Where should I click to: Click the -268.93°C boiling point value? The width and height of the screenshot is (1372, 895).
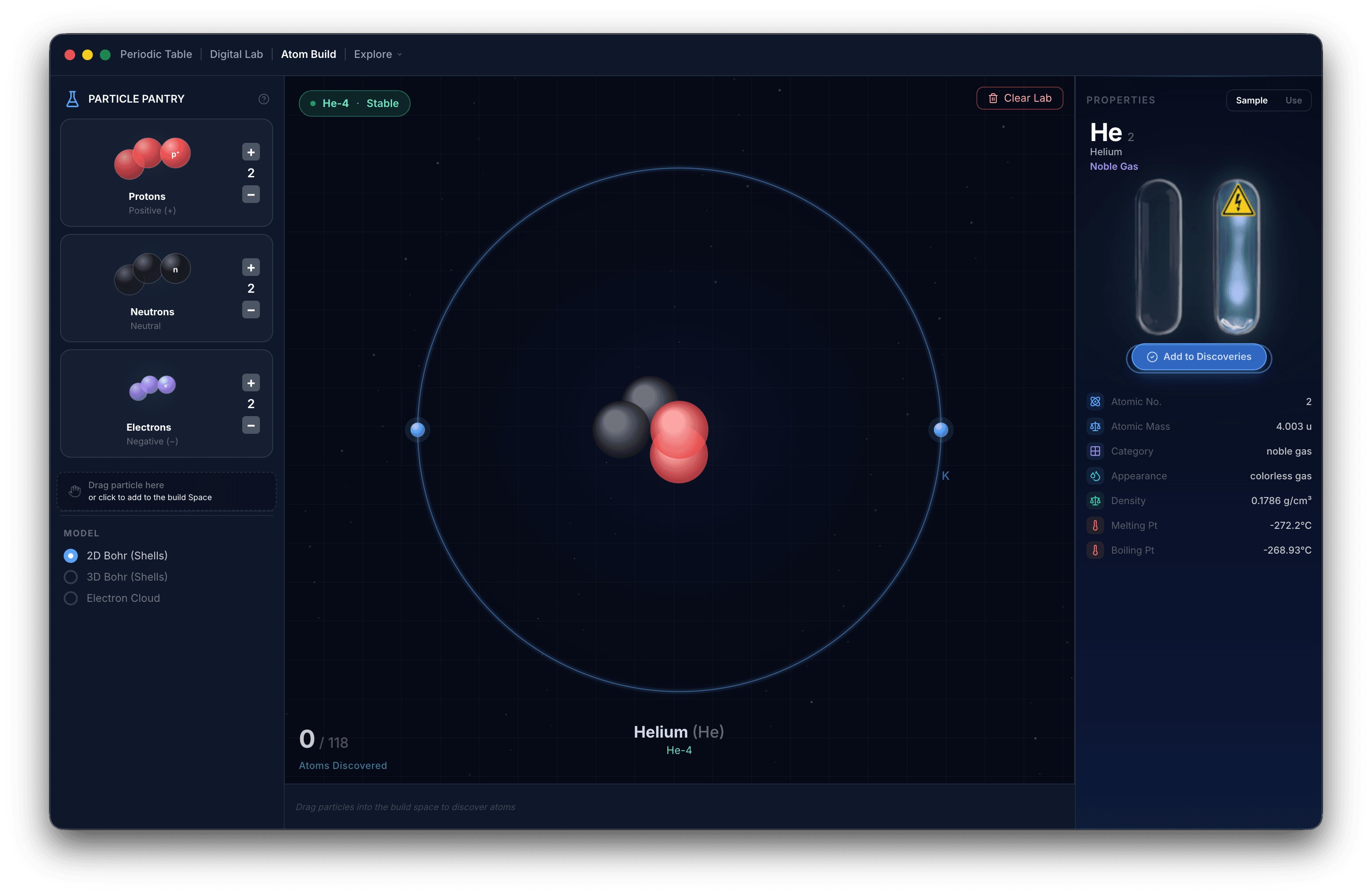(x=1287, y=550)
